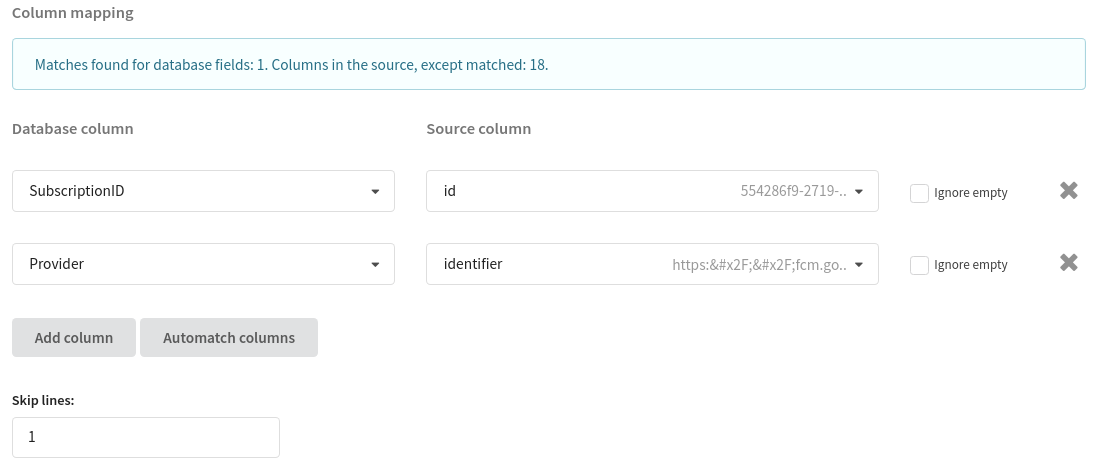Expand the identifier source column dropdown
The height and width of the screenshot is (469, 1096).
652,264
